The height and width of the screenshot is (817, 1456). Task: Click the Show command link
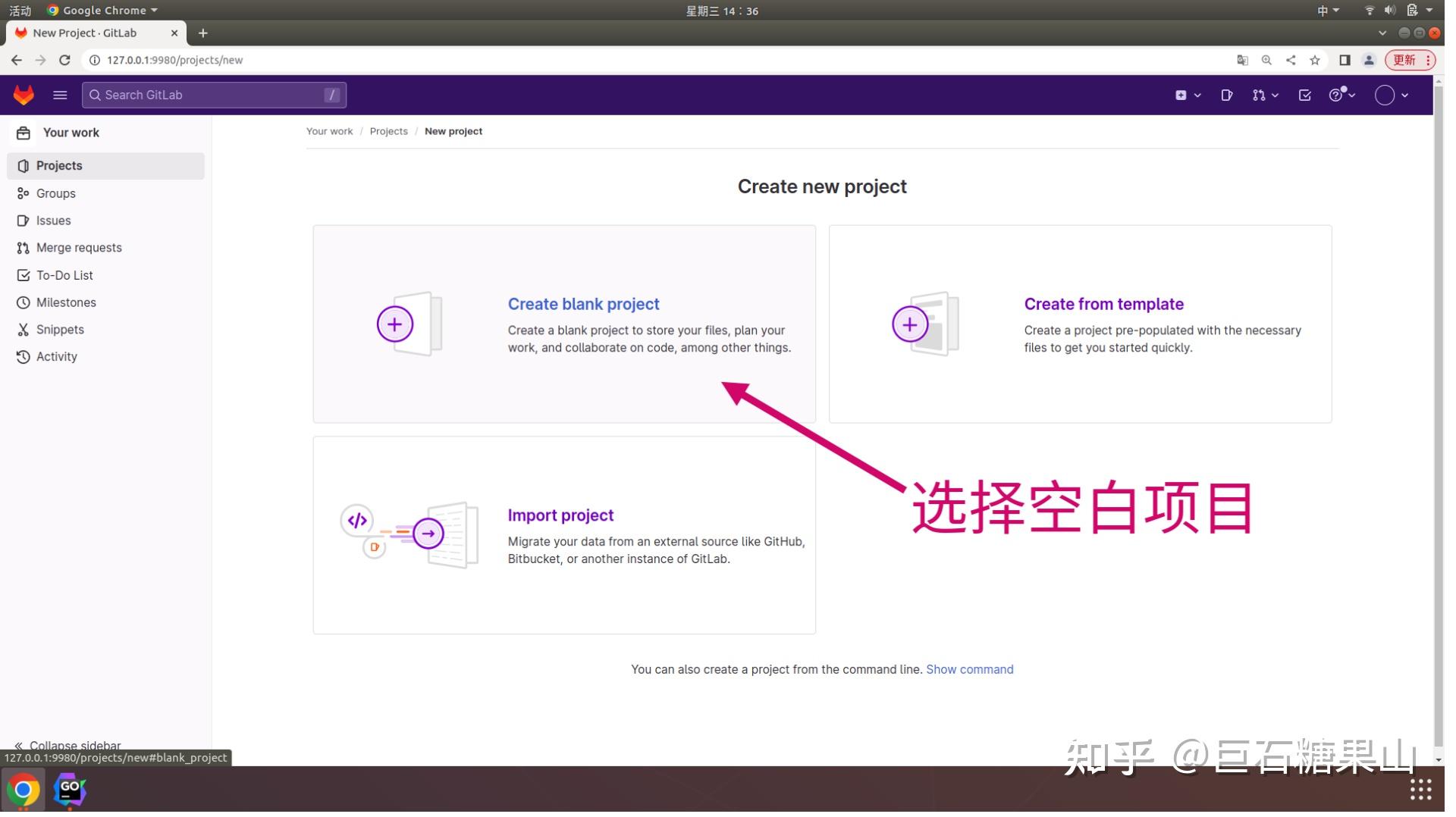pos(970,669)
